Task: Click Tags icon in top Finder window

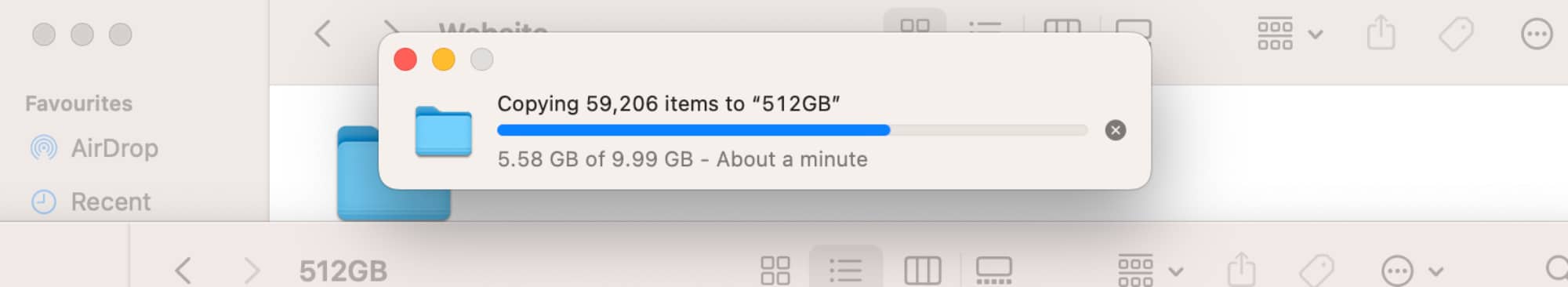Action: coord(1456,34)
